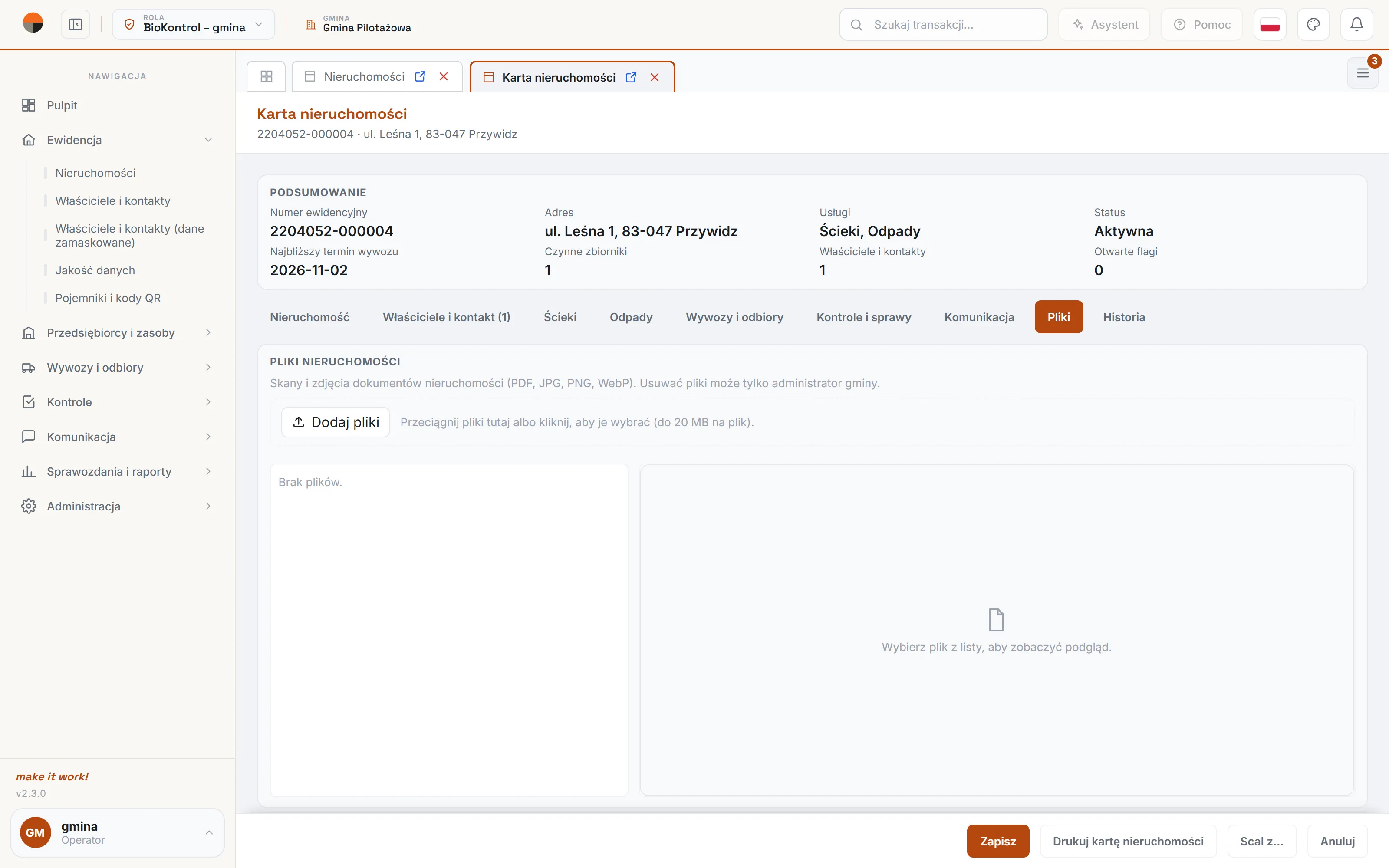This screenshot has height=868, width=1389.
Task: Expand the Kontrole section
Action: (118, 402)
